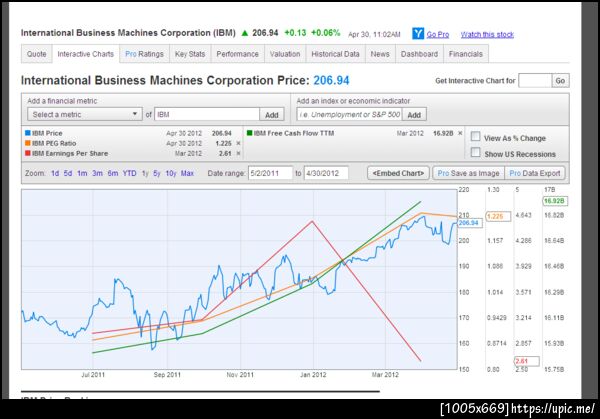Image resolution: width=600 pixels, height=419 pixels.
Task: Set zoom to 3m
Action: click(x=97, y=173)
